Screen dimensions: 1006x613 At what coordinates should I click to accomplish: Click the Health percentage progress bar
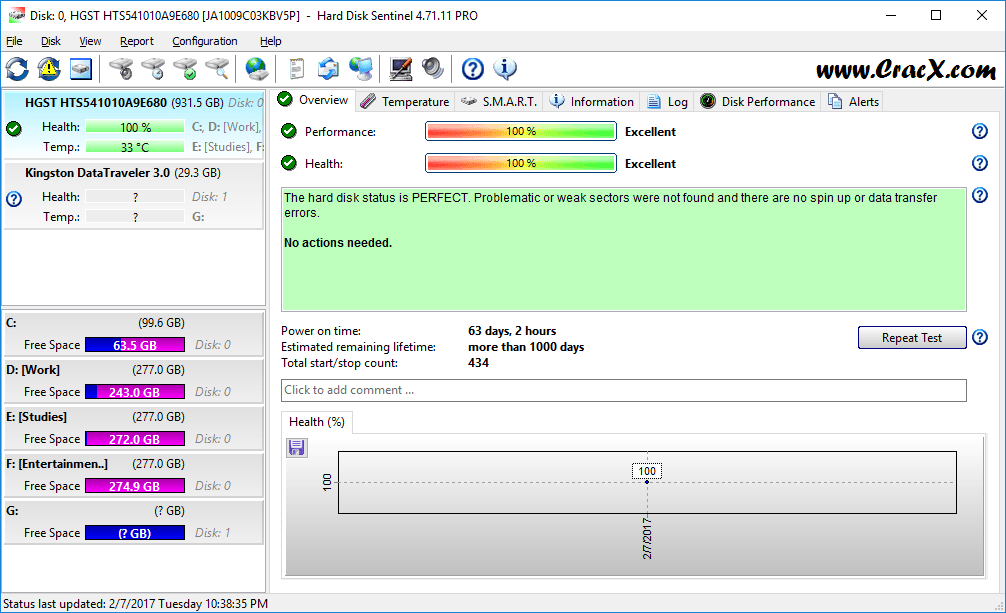[x=520, y=163]
